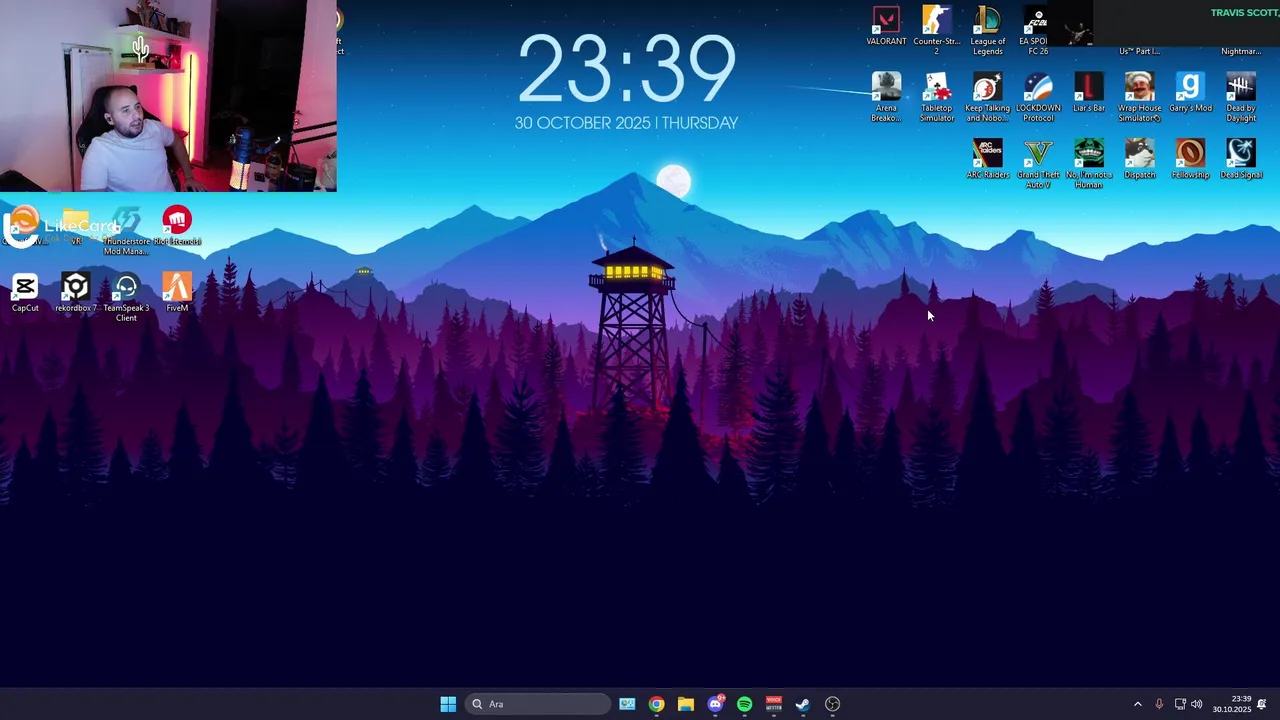Screen dimensions: 1280x720
Task: Open the notification bell in taskbar
Action: (x=1262, y=704)
